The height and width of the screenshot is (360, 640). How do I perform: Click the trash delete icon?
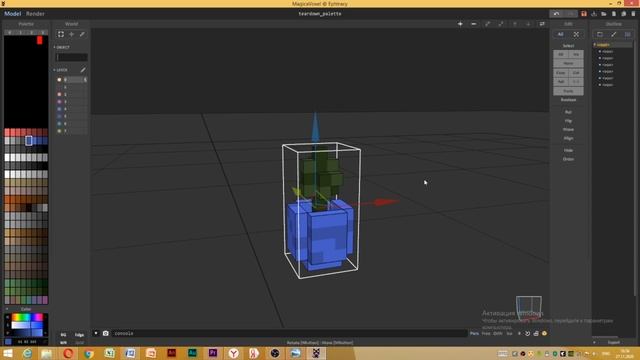click(x=633, y=14)
